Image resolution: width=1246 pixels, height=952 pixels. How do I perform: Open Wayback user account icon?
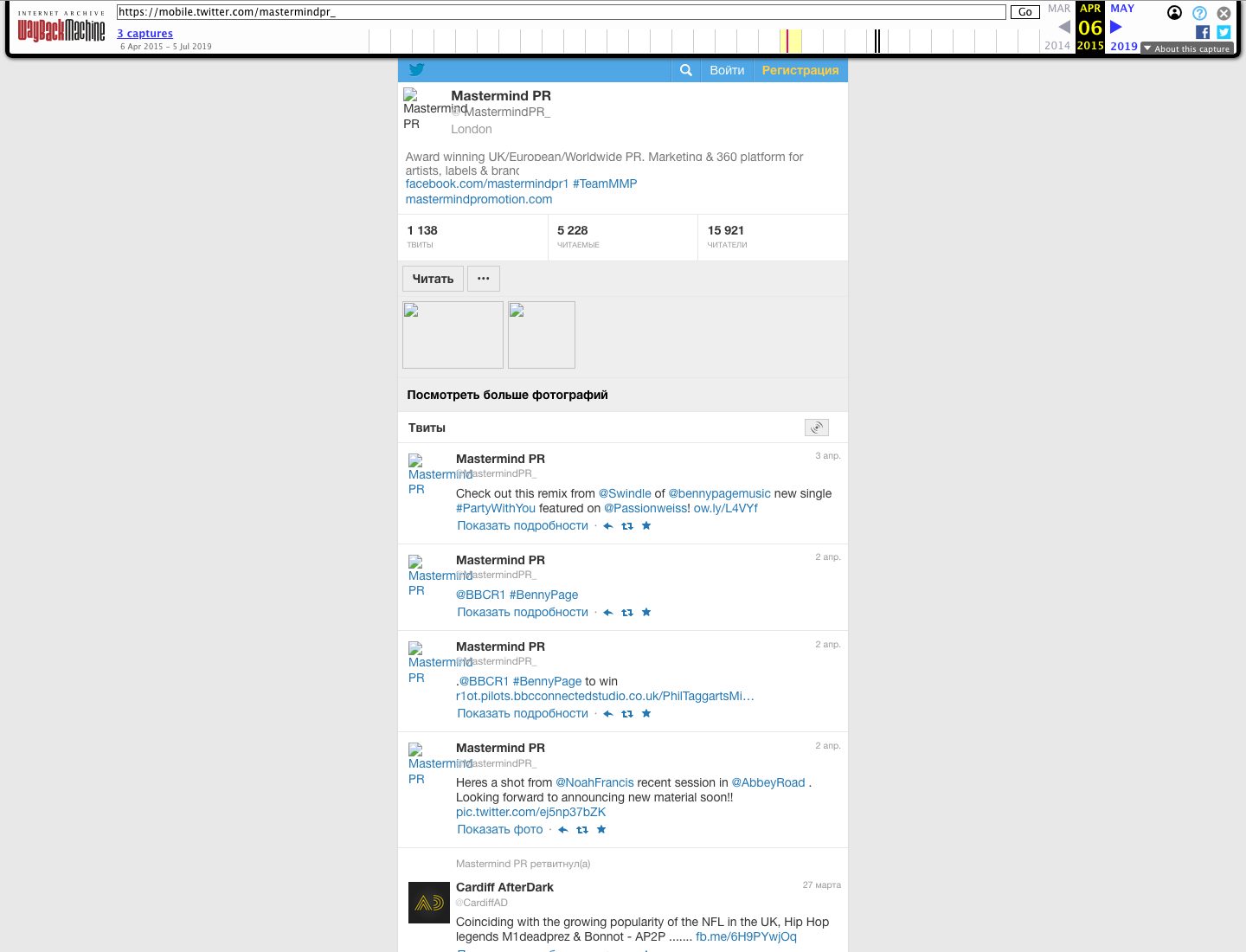tap(1174, 12)
